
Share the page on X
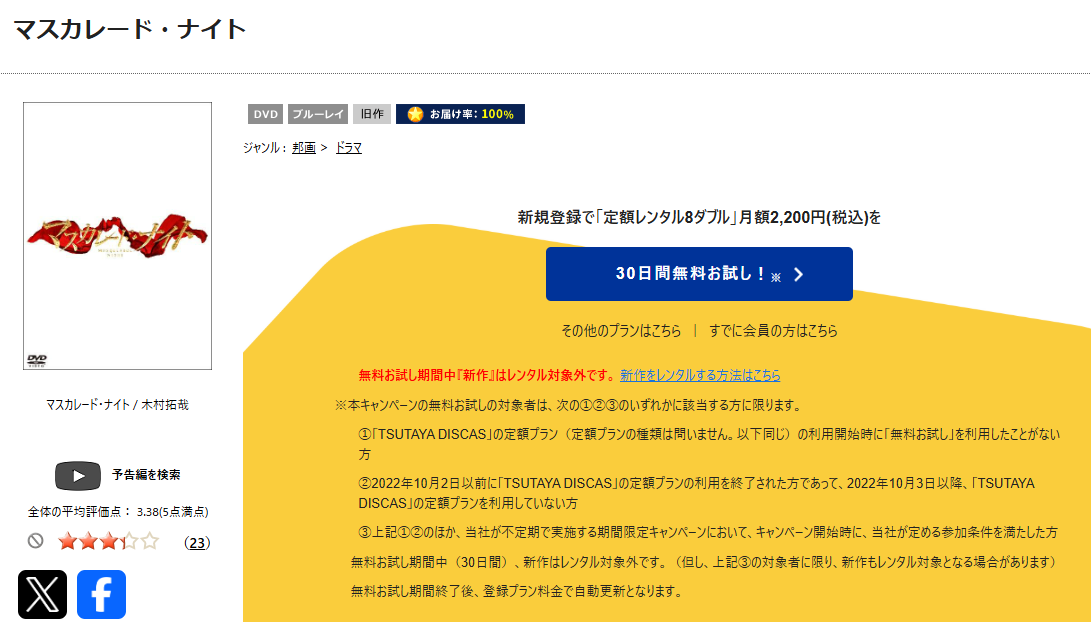coord(41,594)
